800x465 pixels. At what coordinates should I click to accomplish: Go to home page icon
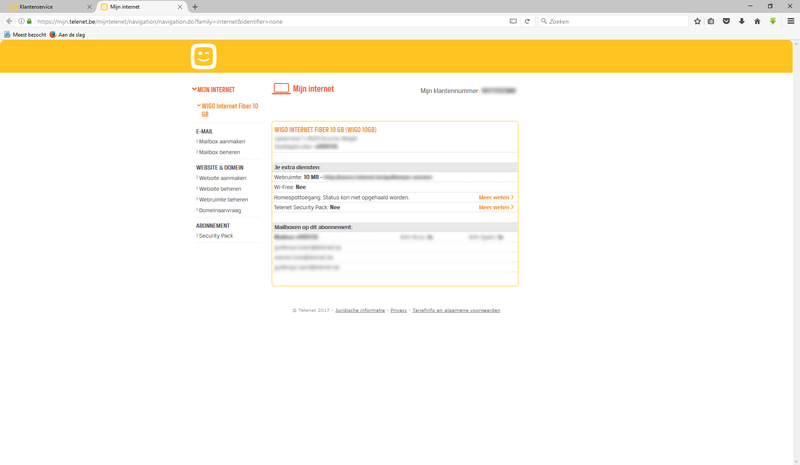[757, 21]
